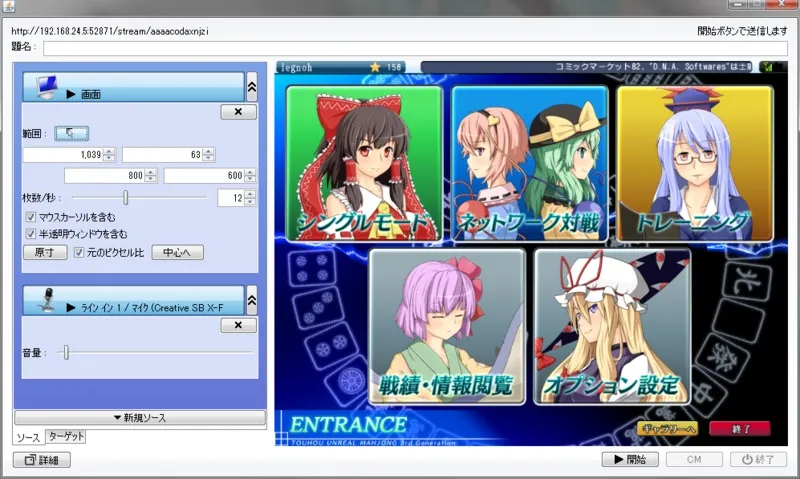Viewport: 800px width, 479px height.
Task: Select the ソース tab
Action: pos(28,438)
